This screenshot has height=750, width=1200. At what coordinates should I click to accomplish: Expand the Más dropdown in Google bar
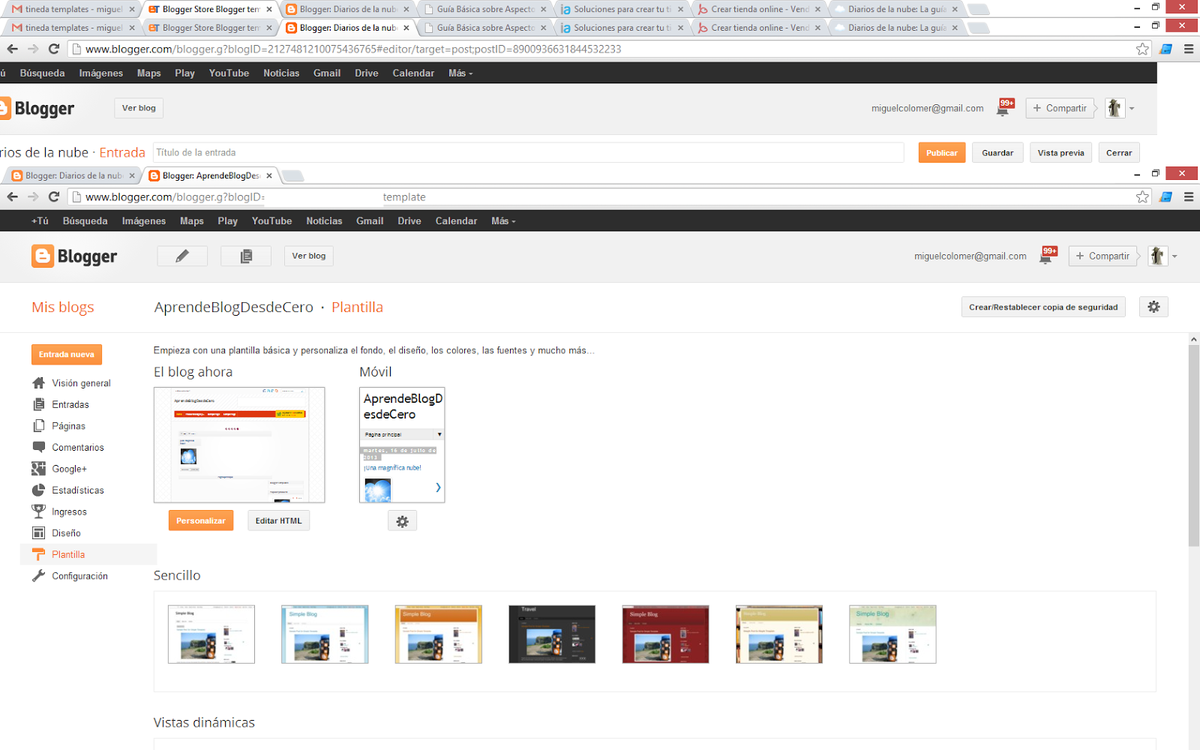pos(502,221)
